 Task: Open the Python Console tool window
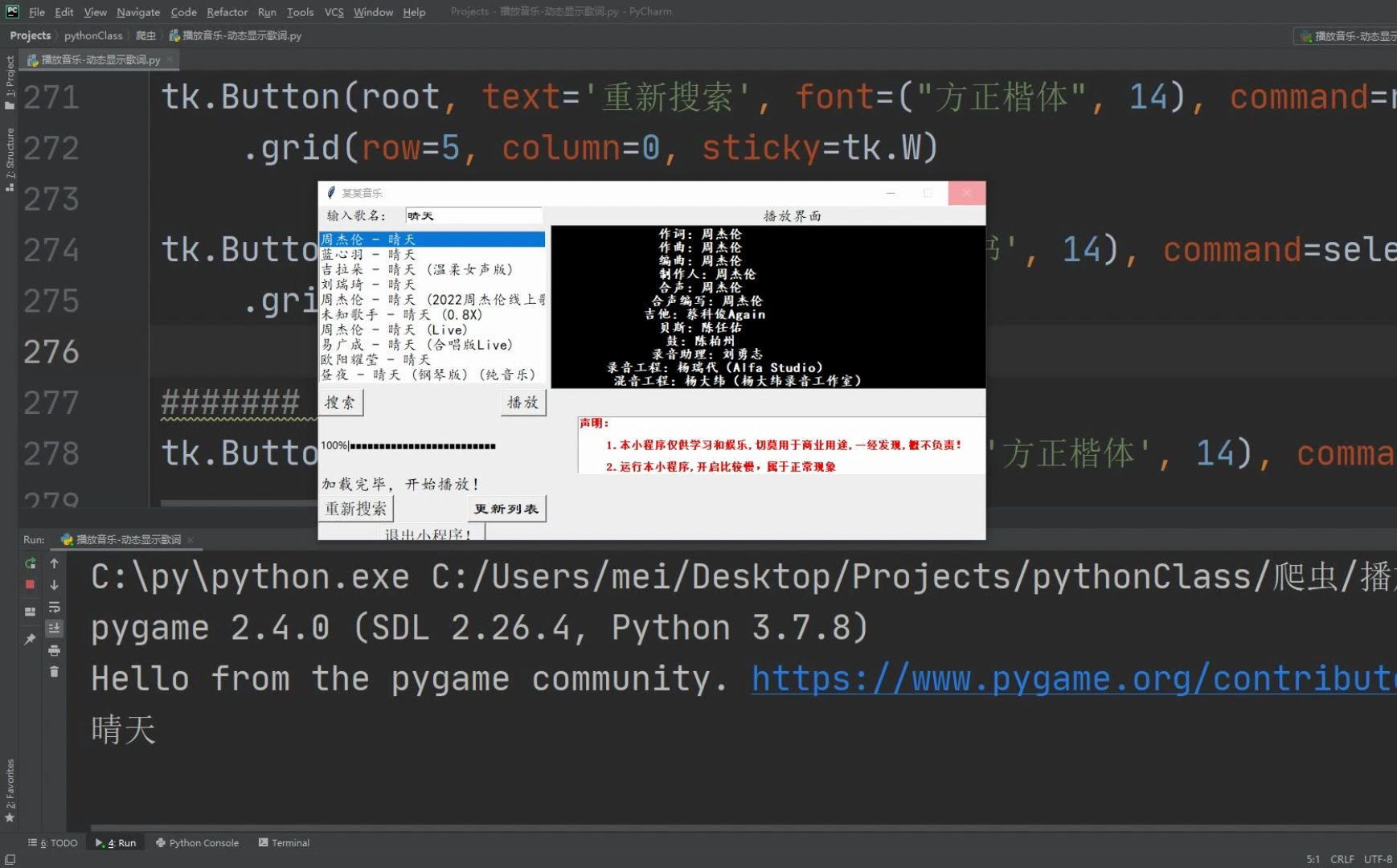pyautogui.click(x=197, y=843)
